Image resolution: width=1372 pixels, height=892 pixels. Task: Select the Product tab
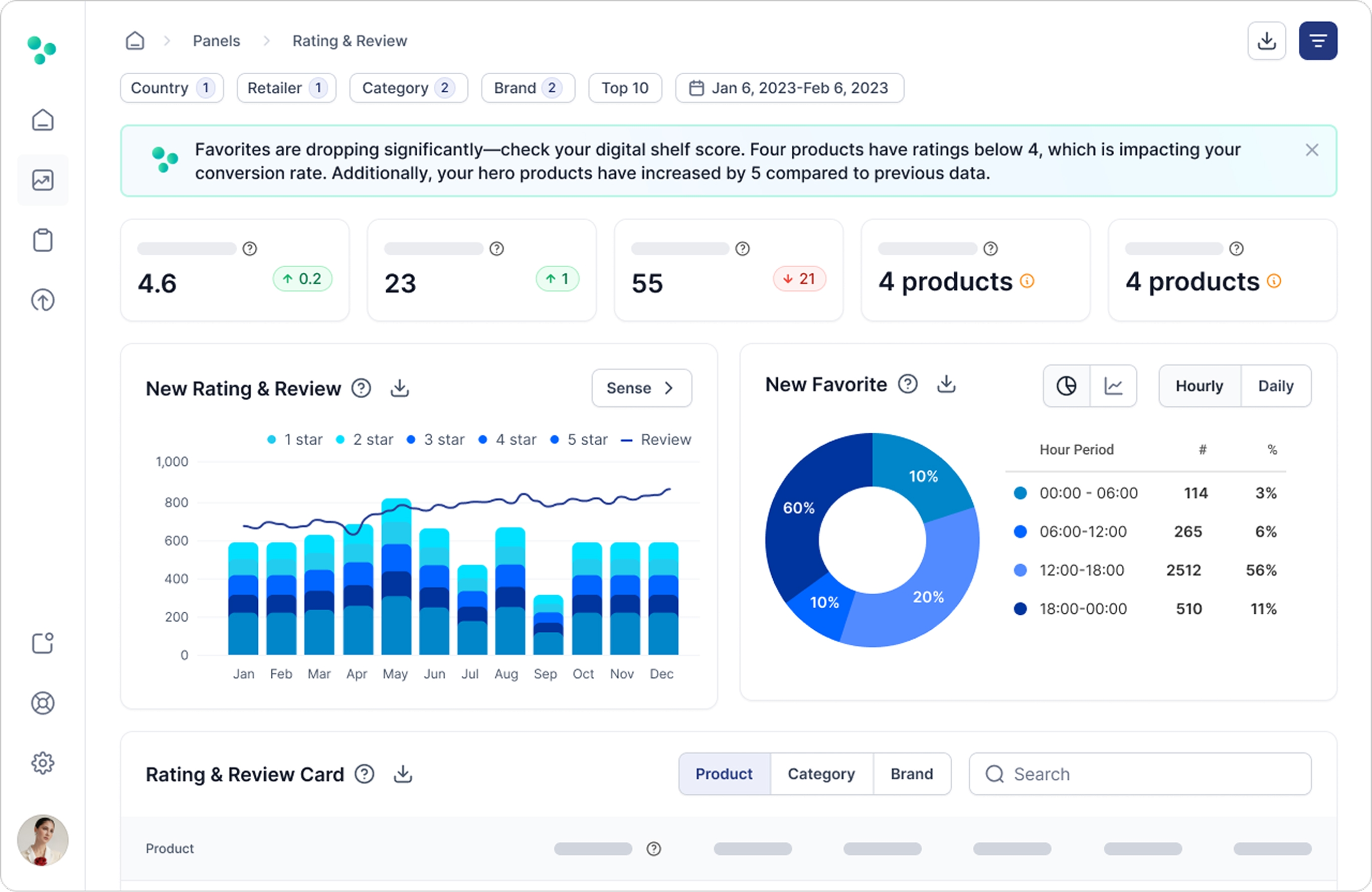coord(724,774)
